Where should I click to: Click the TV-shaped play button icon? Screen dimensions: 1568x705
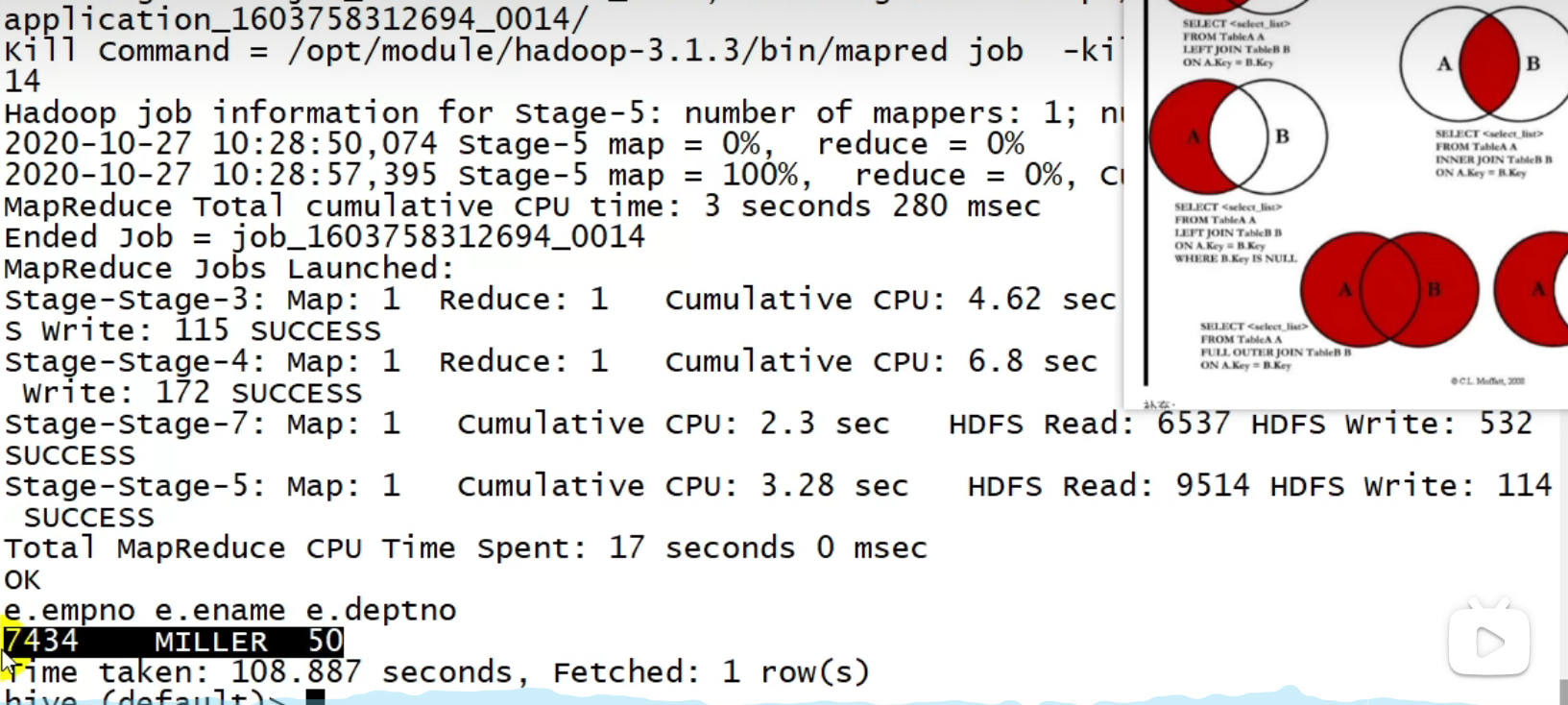pos(1488,641)
